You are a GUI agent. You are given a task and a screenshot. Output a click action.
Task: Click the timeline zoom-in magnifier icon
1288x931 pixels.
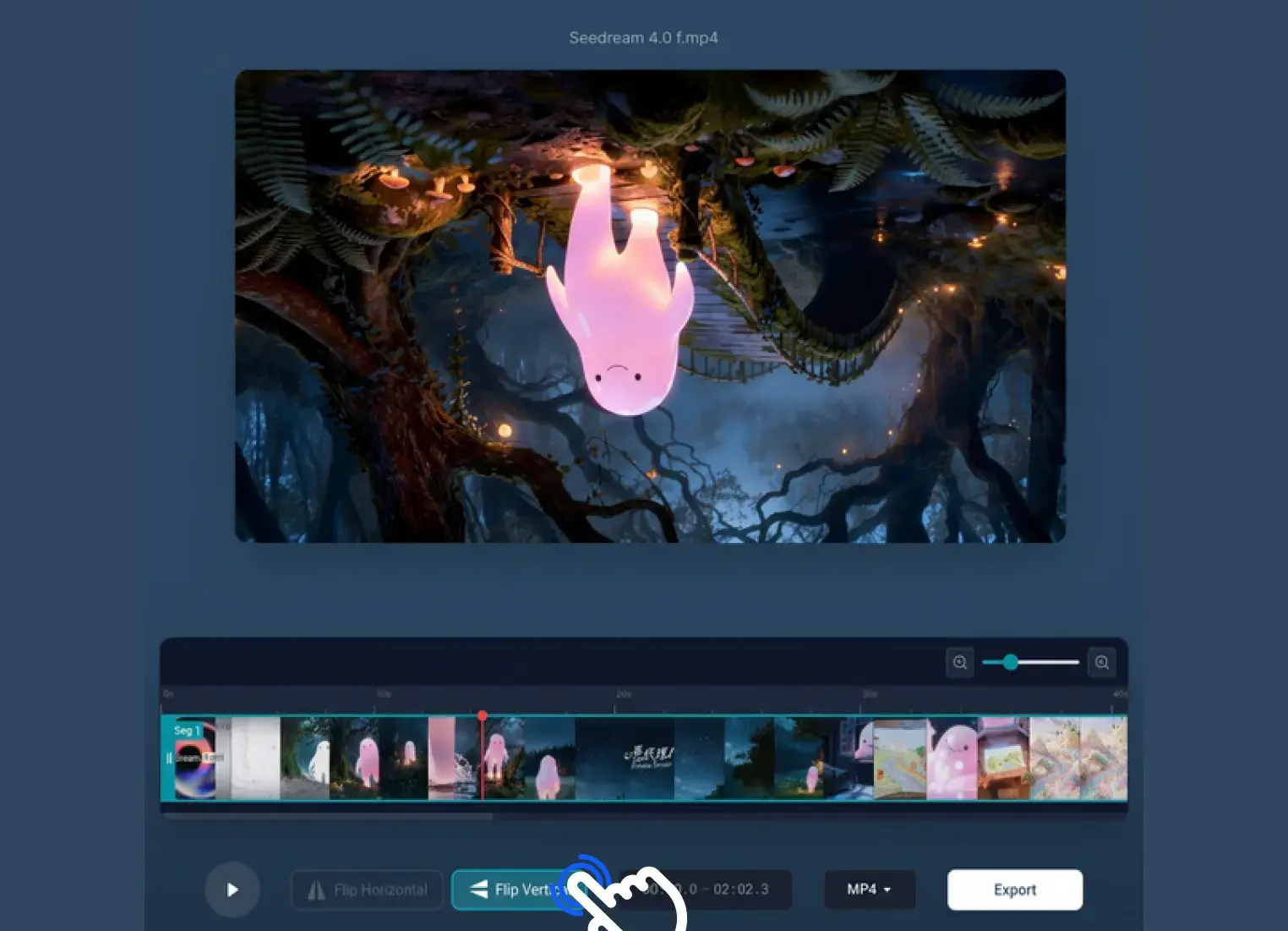coord(1102,662)
